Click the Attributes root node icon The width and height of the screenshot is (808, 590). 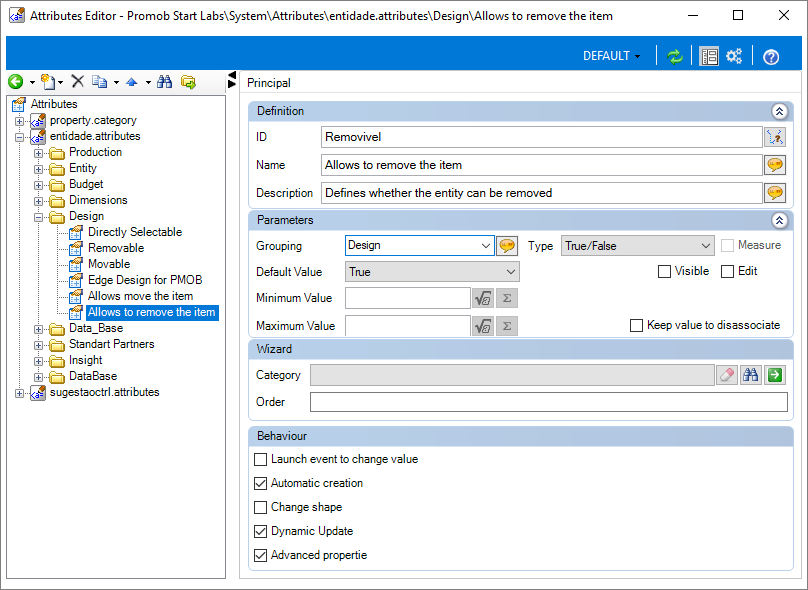point(19,104)
